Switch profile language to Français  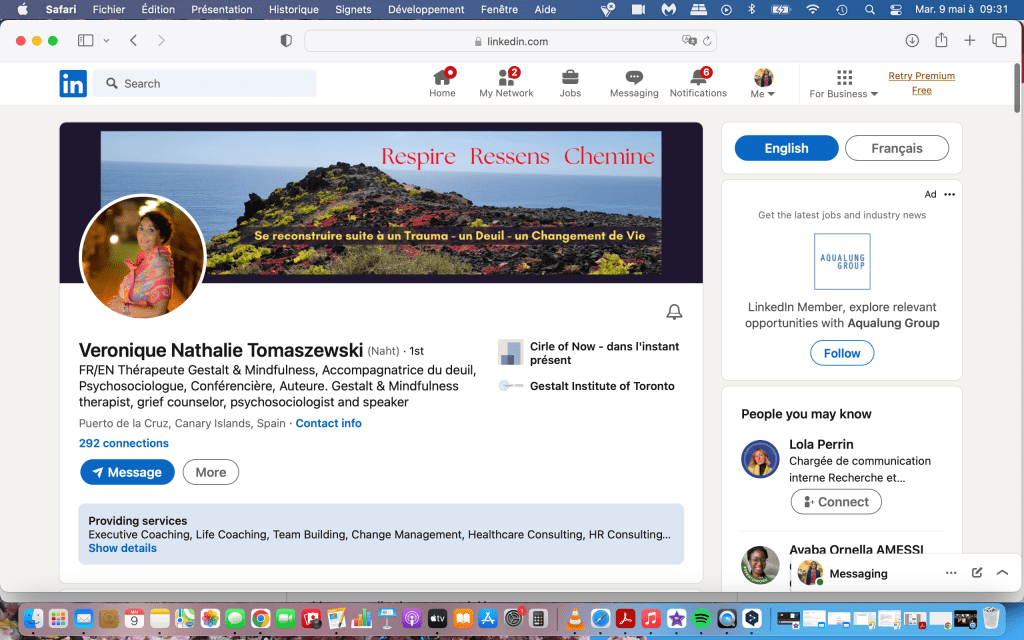tap(896, 148)
